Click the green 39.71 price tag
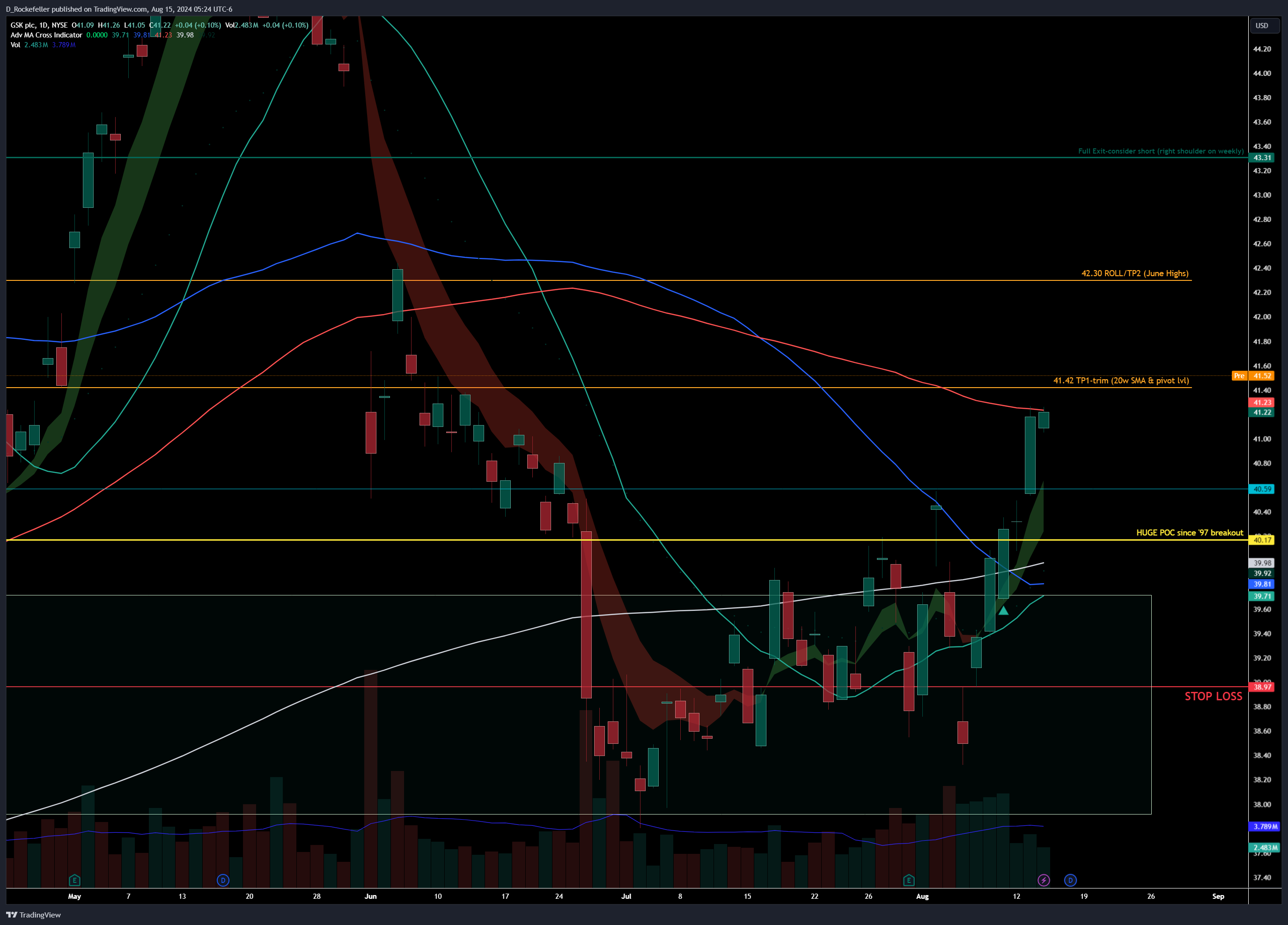 point(1262,596)
